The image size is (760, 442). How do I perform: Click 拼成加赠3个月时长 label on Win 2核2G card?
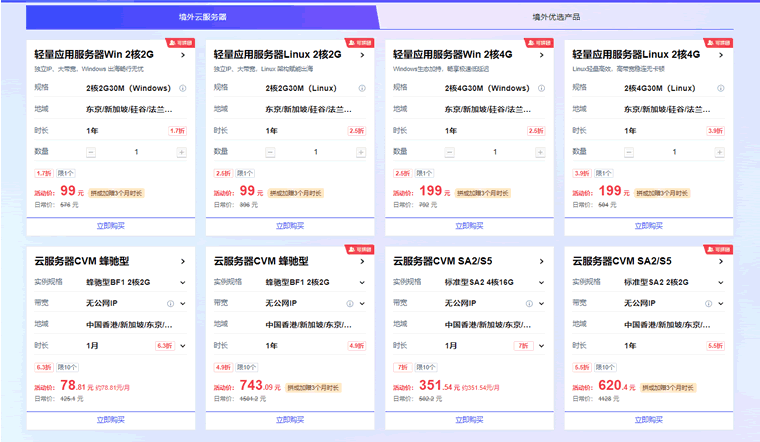coord(116,193)
